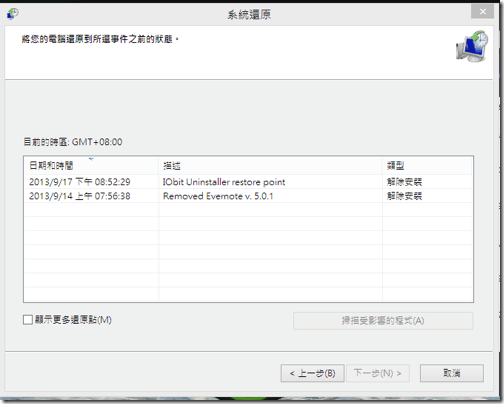Click the sort arrow above date column
Screen dimensions: 504x404
91,159
